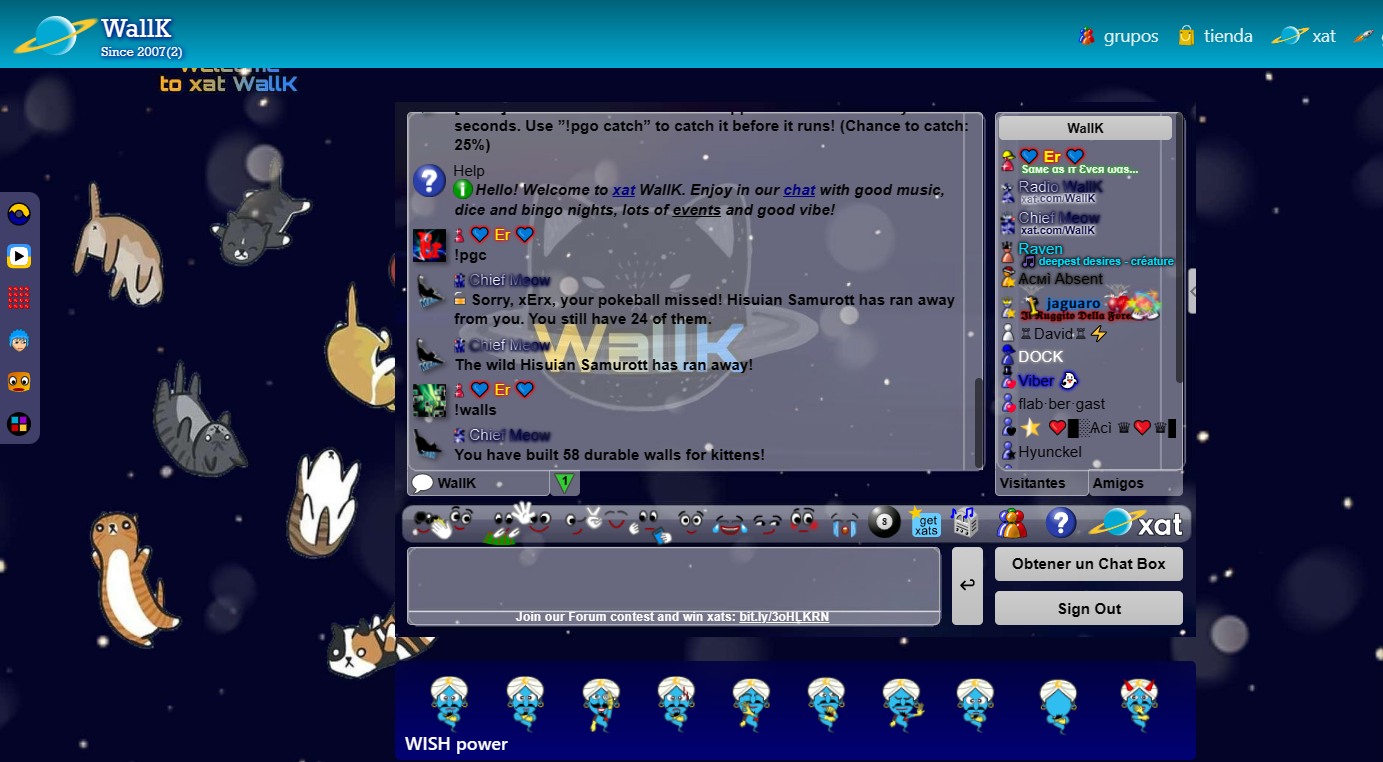
Task: Open the four colored squares sidebar app
Action: (19, 424)
